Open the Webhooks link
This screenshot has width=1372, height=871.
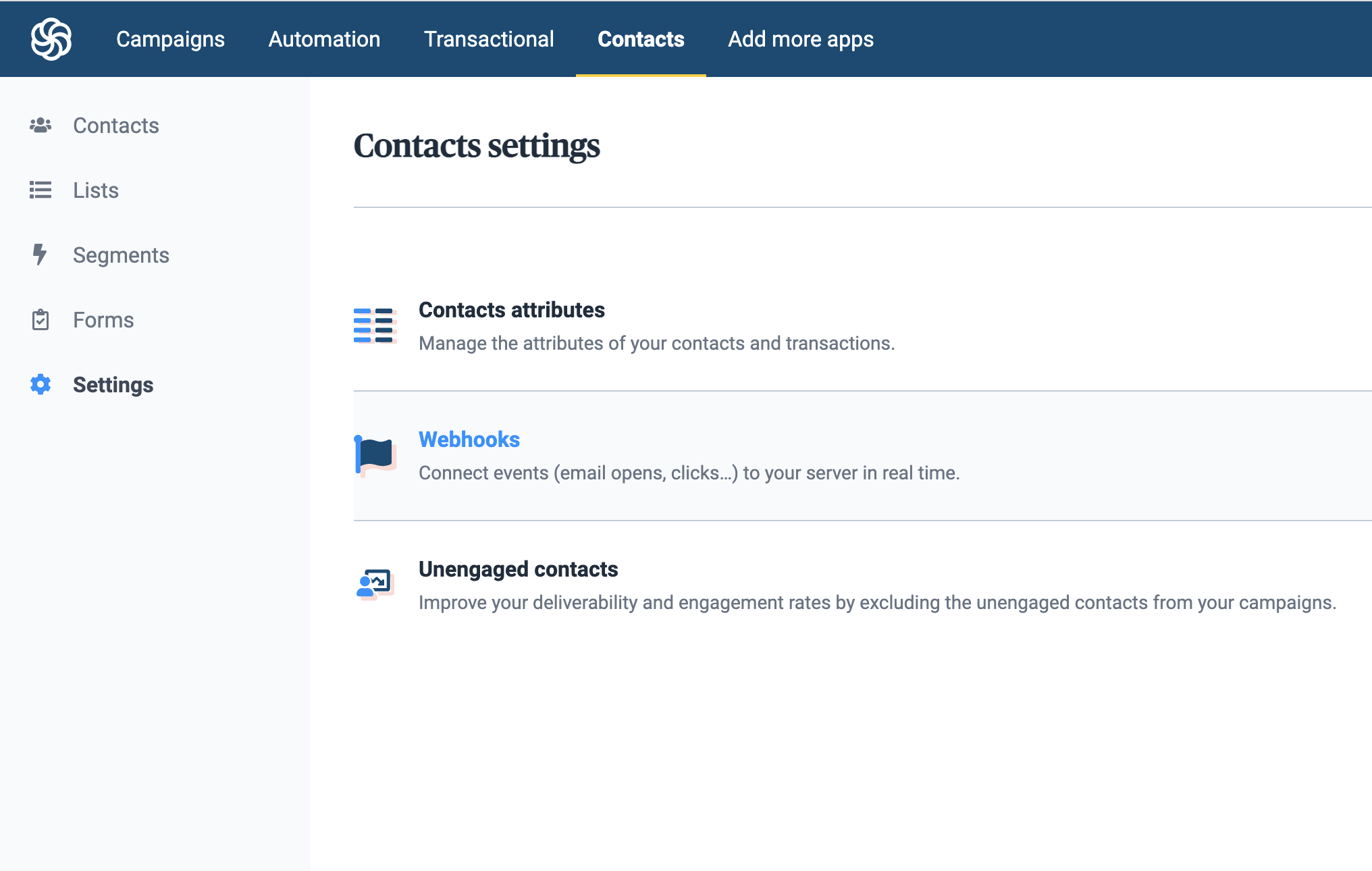pos(469,440)
